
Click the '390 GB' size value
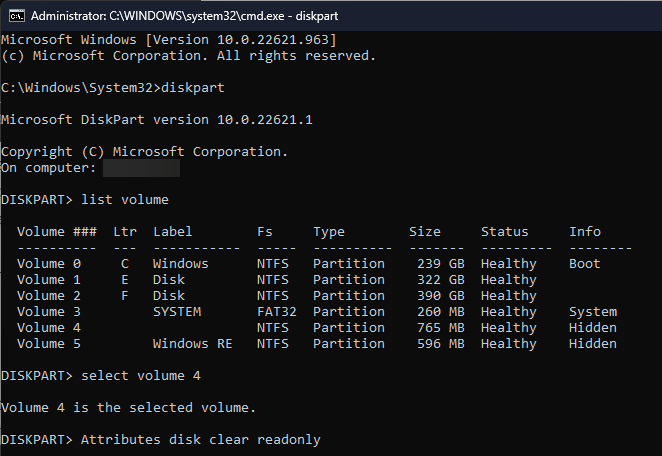tap(441, 296)
